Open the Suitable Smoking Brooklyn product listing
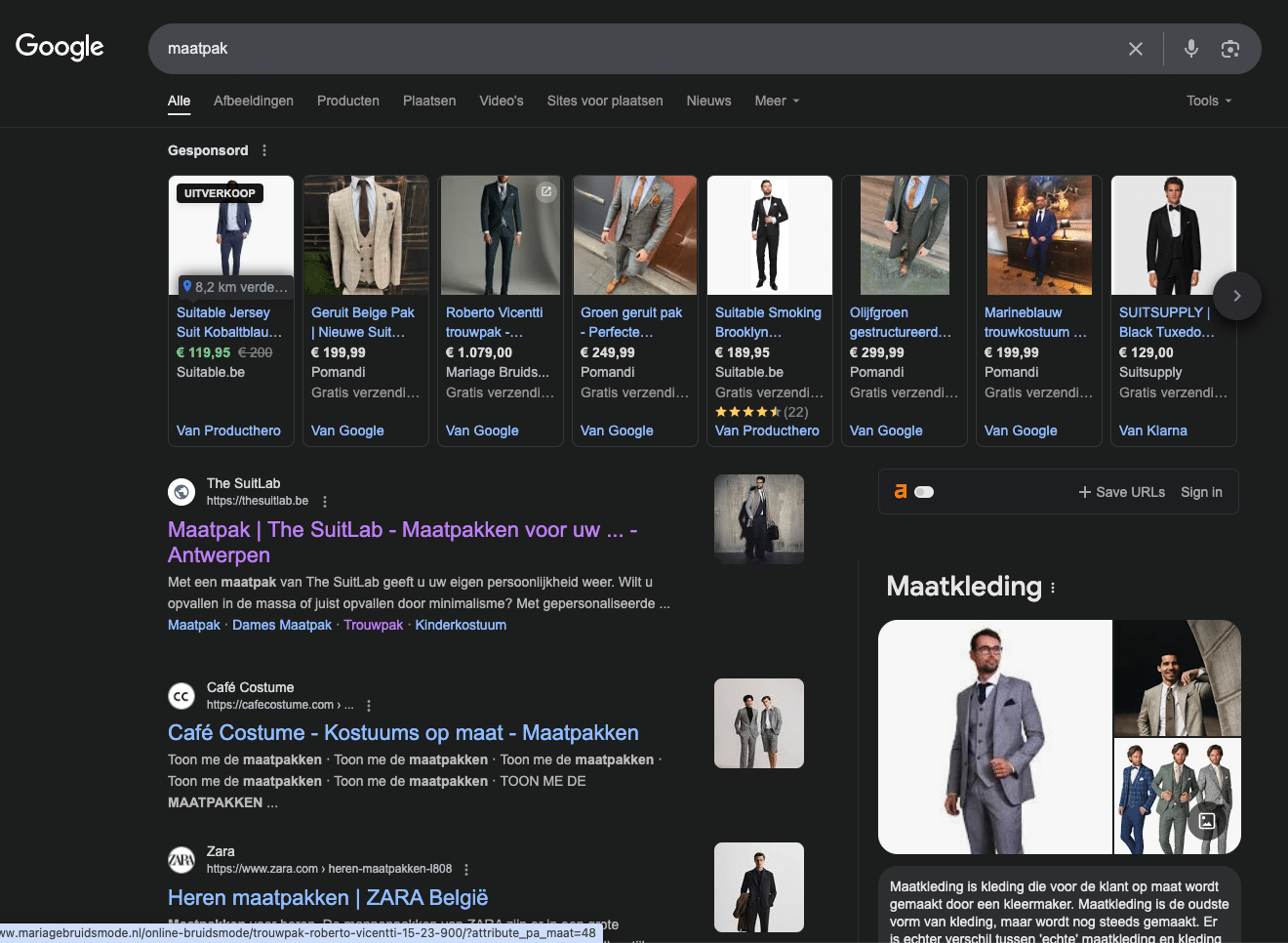This screenshot has height=943, width=1288. click(x=768, y=322)
